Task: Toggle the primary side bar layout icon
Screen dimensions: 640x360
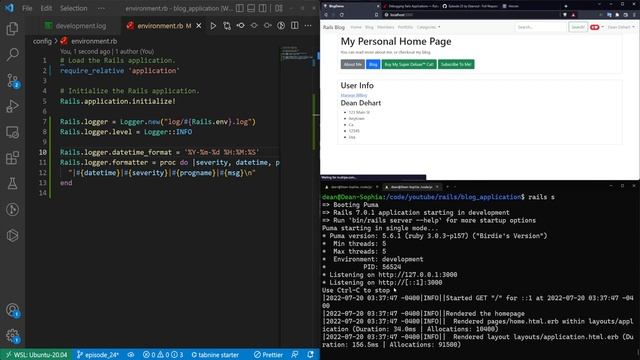Action: coord(240,8)
